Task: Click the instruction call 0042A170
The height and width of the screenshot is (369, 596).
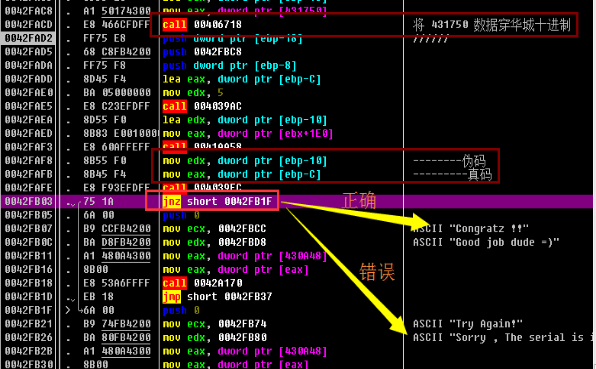Action: pyautogui.click(x=202, y=283)
